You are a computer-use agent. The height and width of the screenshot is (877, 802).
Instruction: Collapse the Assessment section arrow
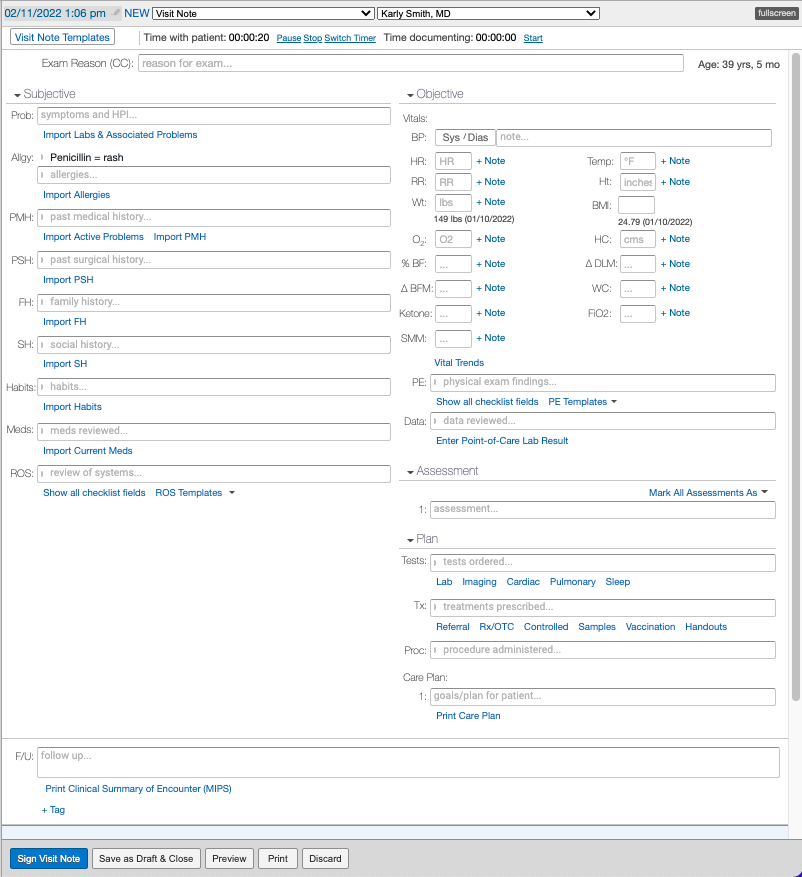(x=411, y=472)
